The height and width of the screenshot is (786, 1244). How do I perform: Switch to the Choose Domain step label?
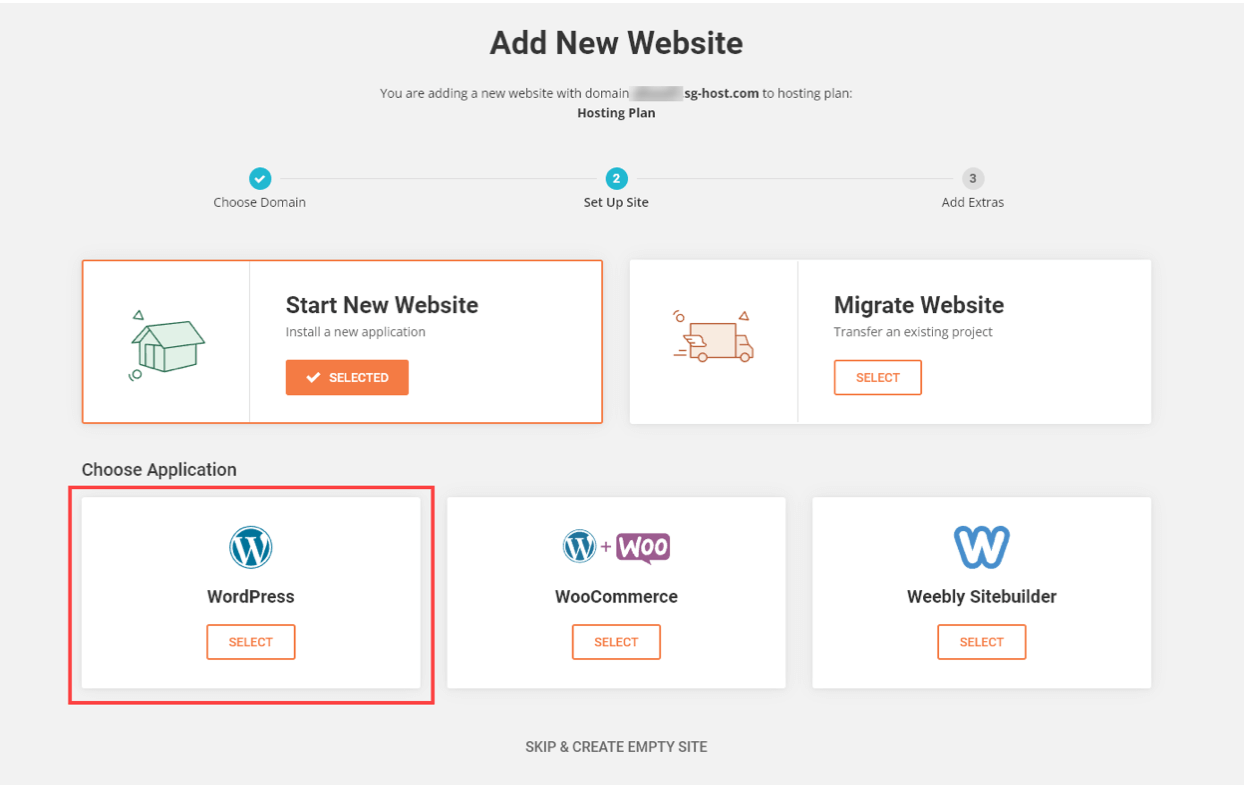tap(259, 202)
